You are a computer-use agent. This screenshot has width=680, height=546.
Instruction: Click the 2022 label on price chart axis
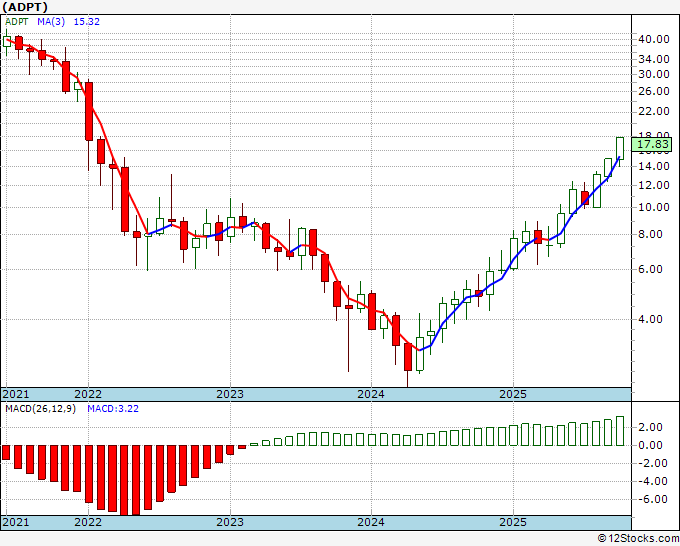[x=88, y=394]
